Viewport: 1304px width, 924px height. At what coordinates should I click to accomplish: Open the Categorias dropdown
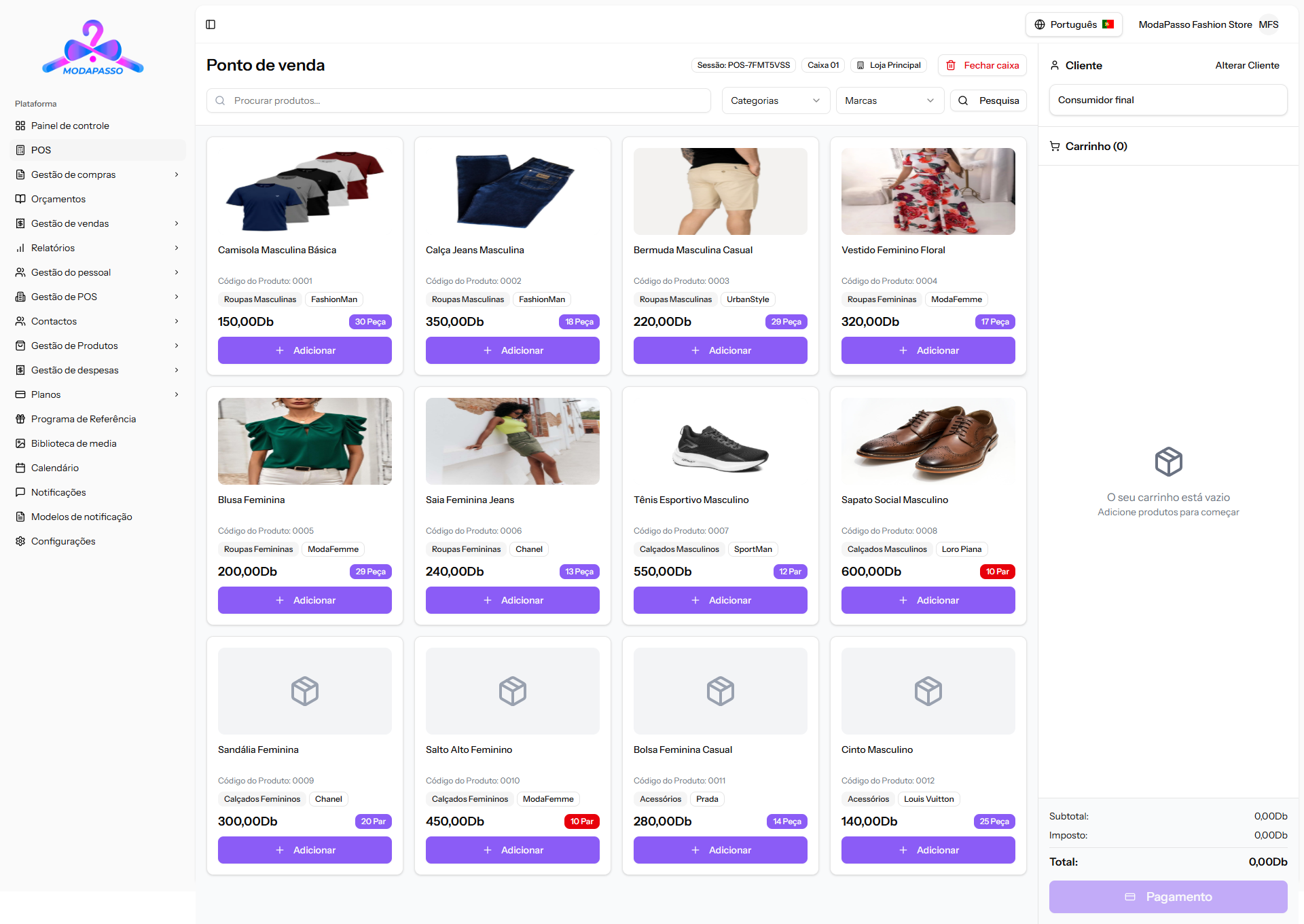coord(775,100)
